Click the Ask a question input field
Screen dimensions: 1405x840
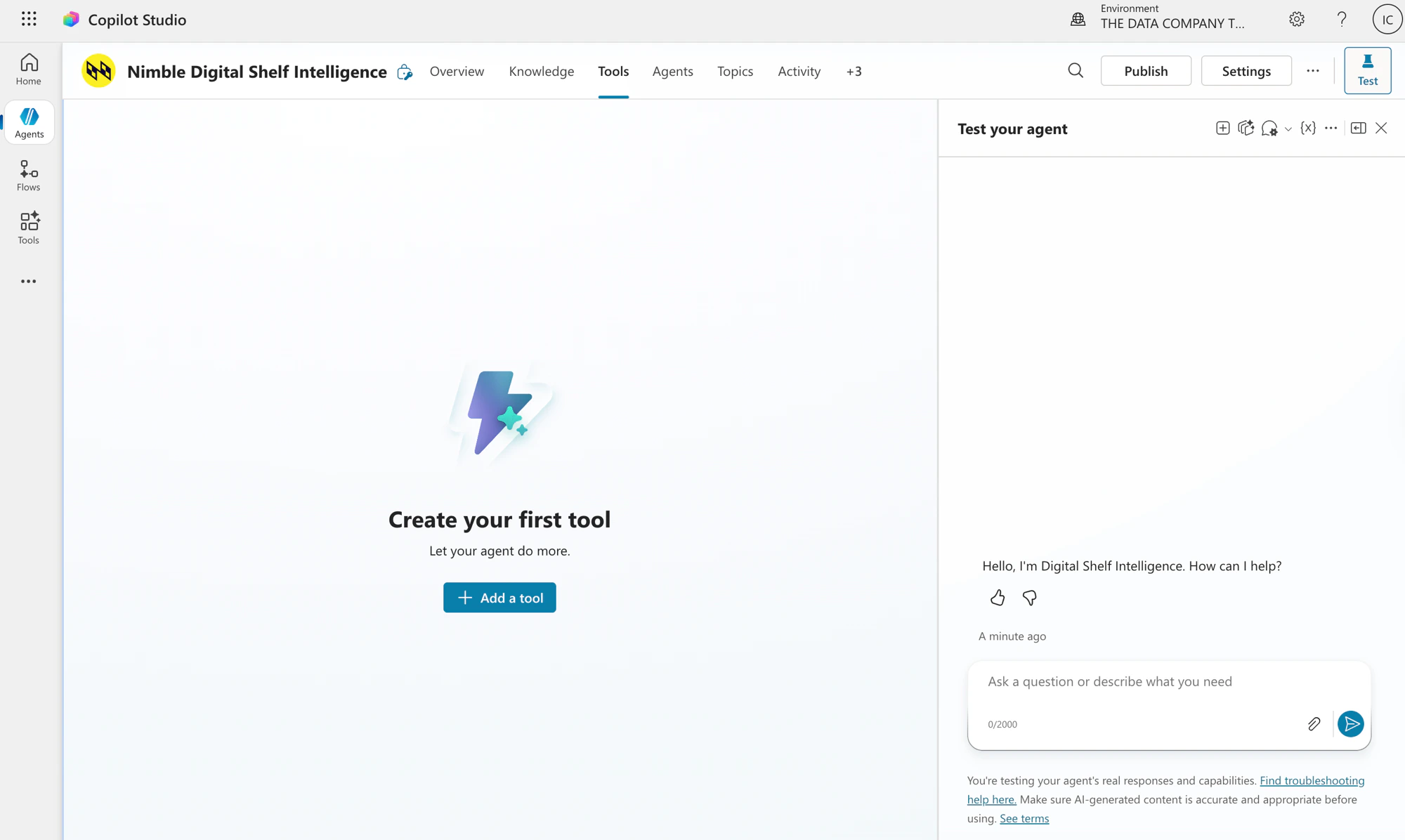1168,681
